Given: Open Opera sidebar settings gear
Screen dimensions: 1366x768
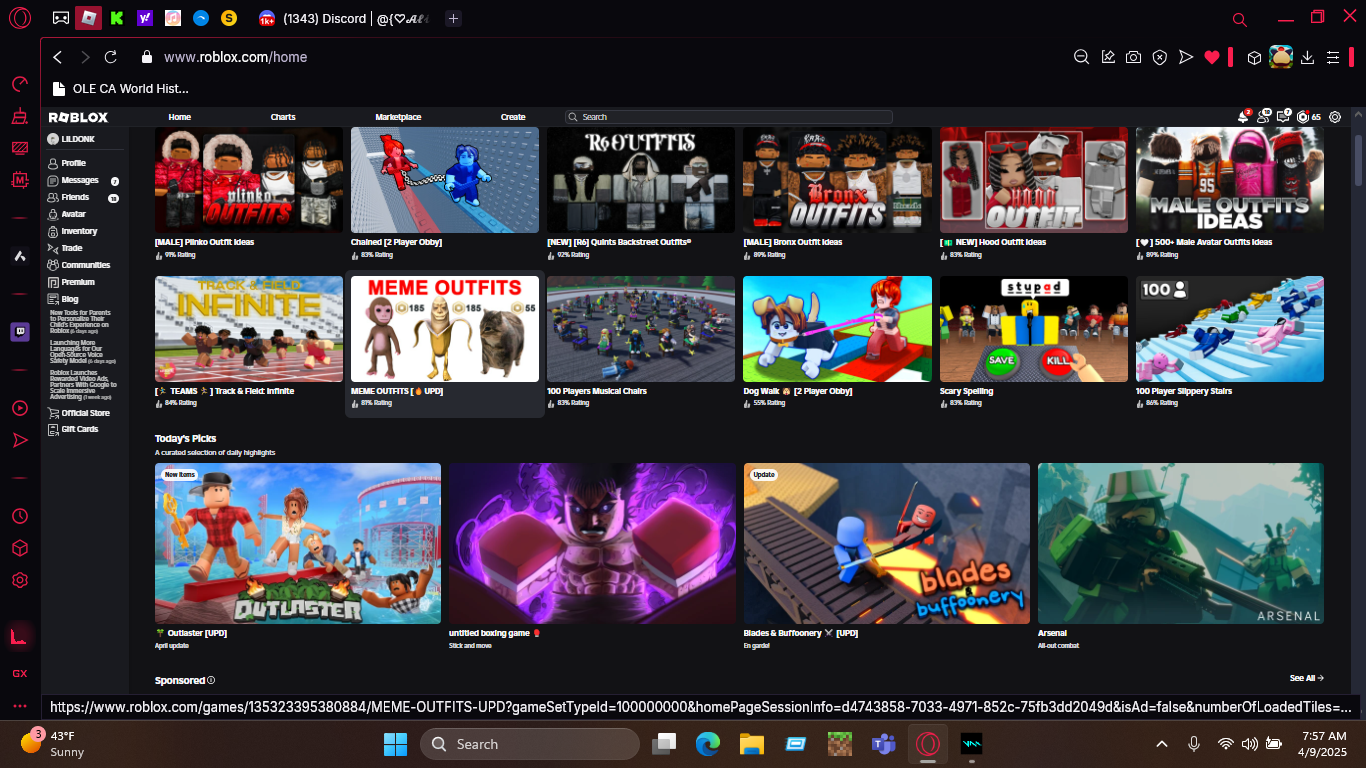Looking at the screenshot, I should 20,580.
